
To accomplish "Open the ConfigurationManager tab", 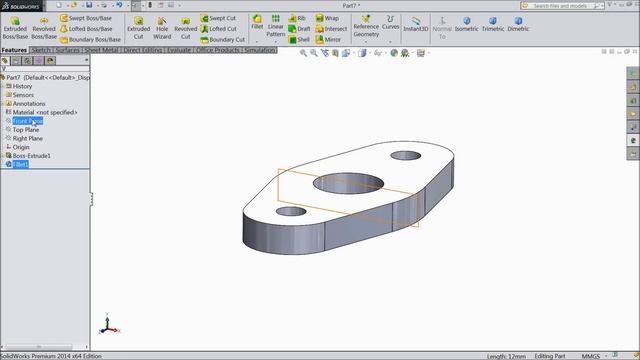I will pyautogui.click(x=27, y=60).
